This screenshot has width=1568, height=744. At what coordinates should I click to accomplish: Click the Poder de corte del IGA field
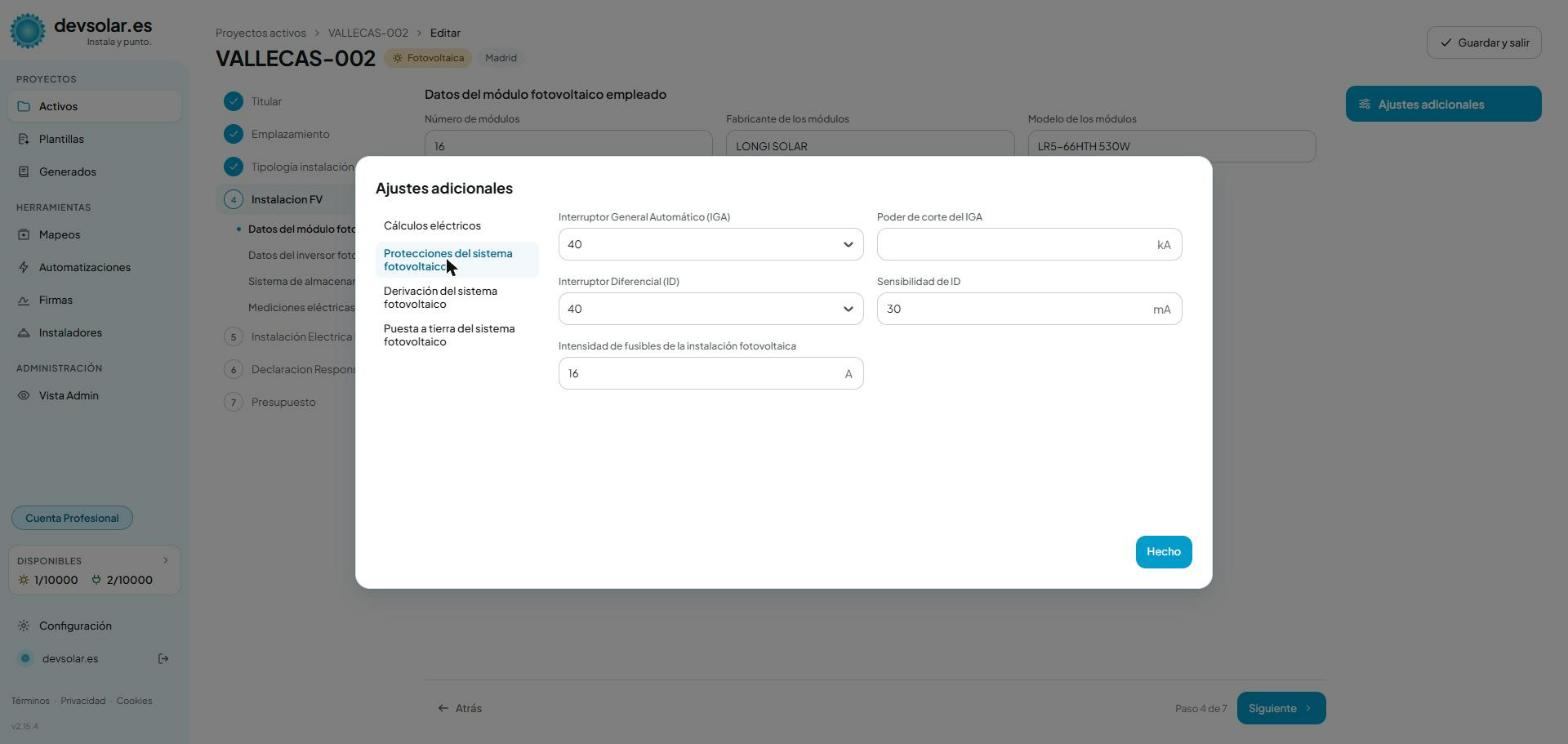coord(1029,245)
